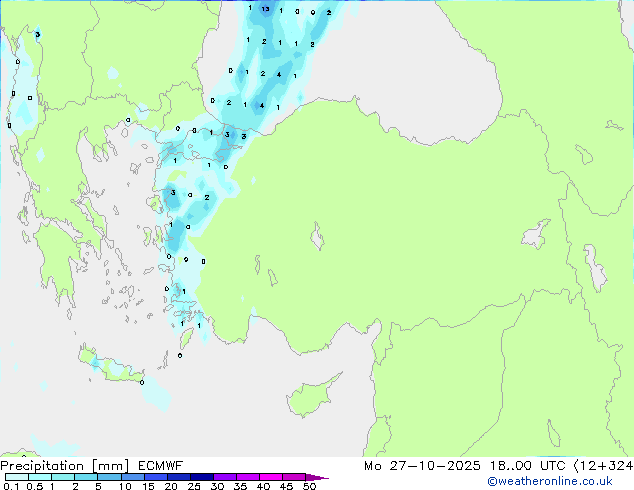Click the '50' legend scale label
This screenshot has height=490, width=634.
309,486
